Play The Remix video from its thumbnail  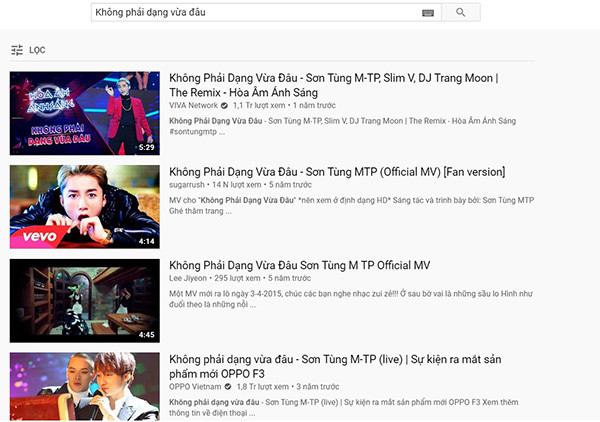pyautogui.click(x=84, y=113)
